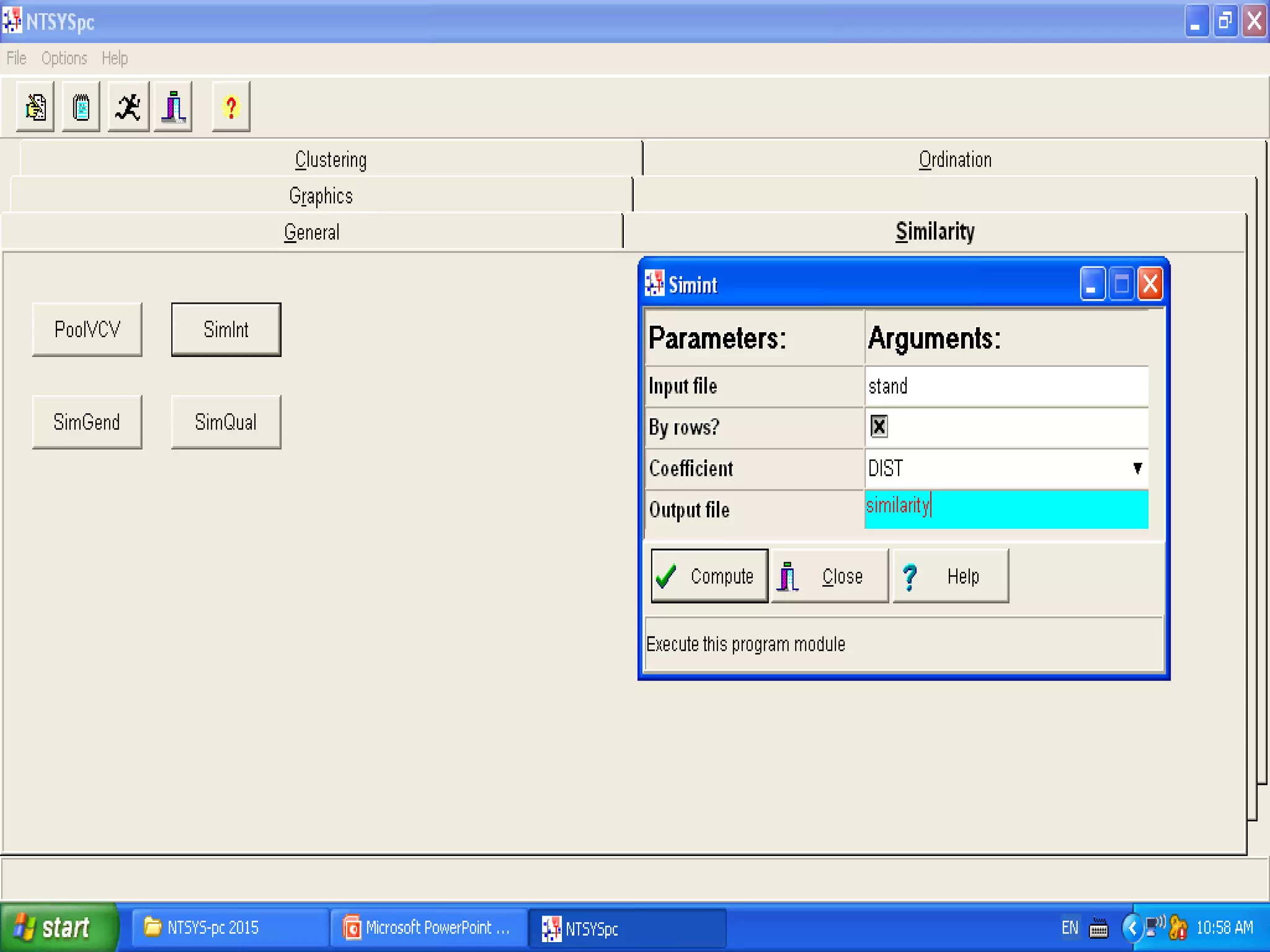Open the Coefficient DIST combo box
Screen dimensions: 1270x952
[x=992, y=468]
